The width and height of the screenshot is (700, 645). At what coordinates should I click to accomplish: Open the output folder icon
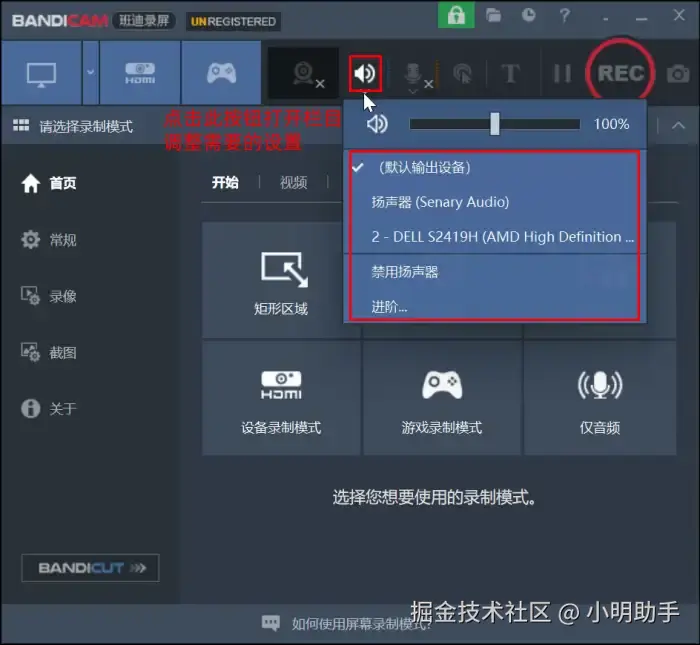point(493,16)
